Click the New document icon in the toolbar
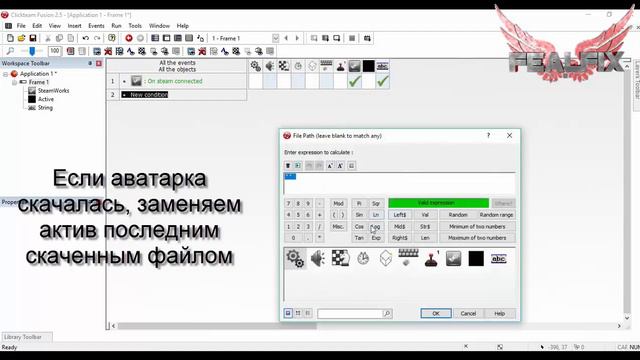 click(10, 38)
